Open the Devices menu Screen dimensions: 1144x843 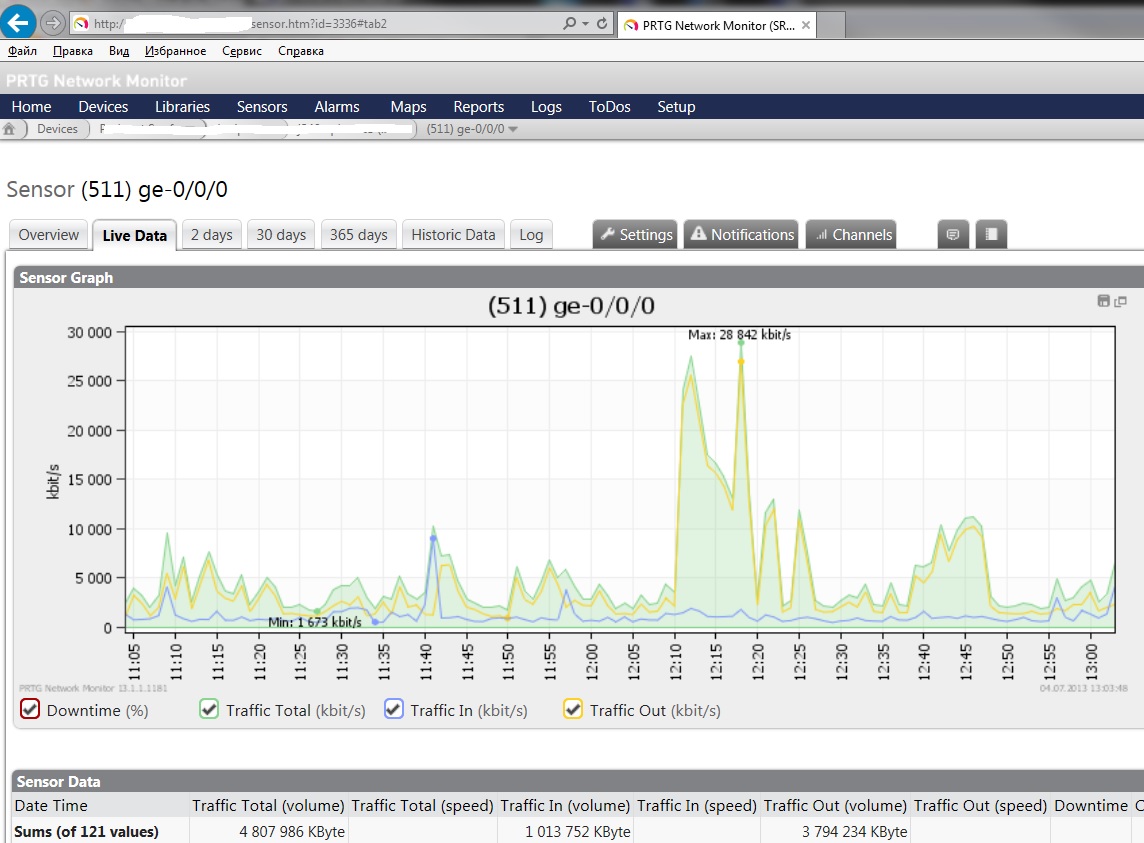tap(103, 107)
